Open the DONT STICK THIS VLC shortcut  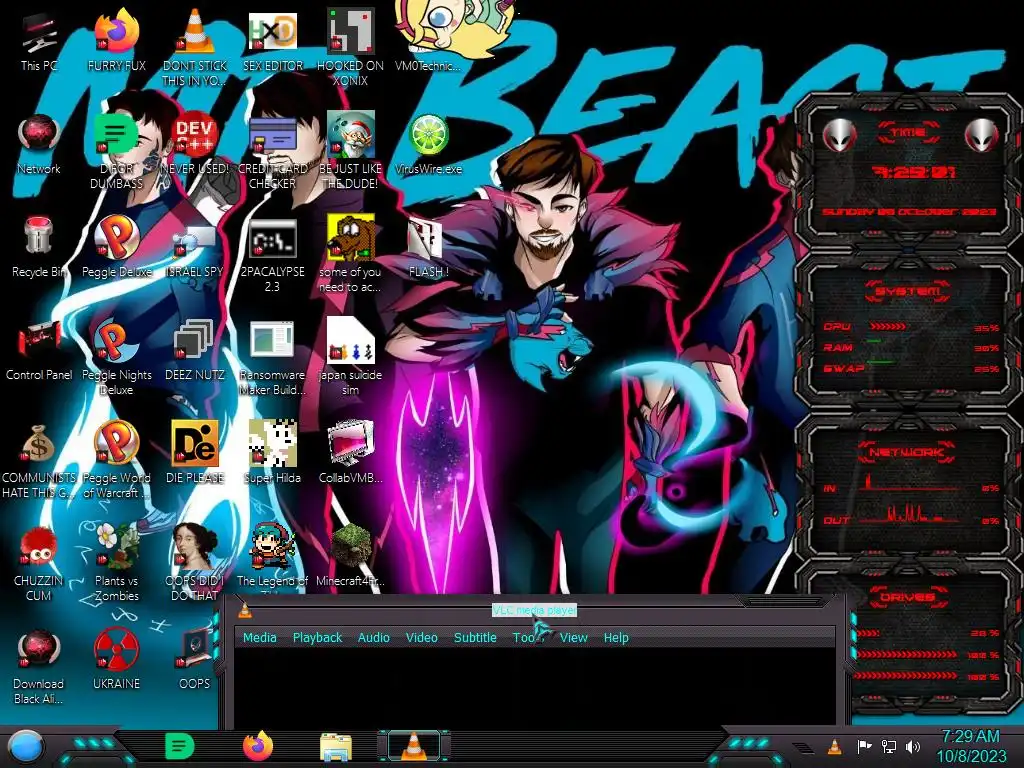coord(194,49)
